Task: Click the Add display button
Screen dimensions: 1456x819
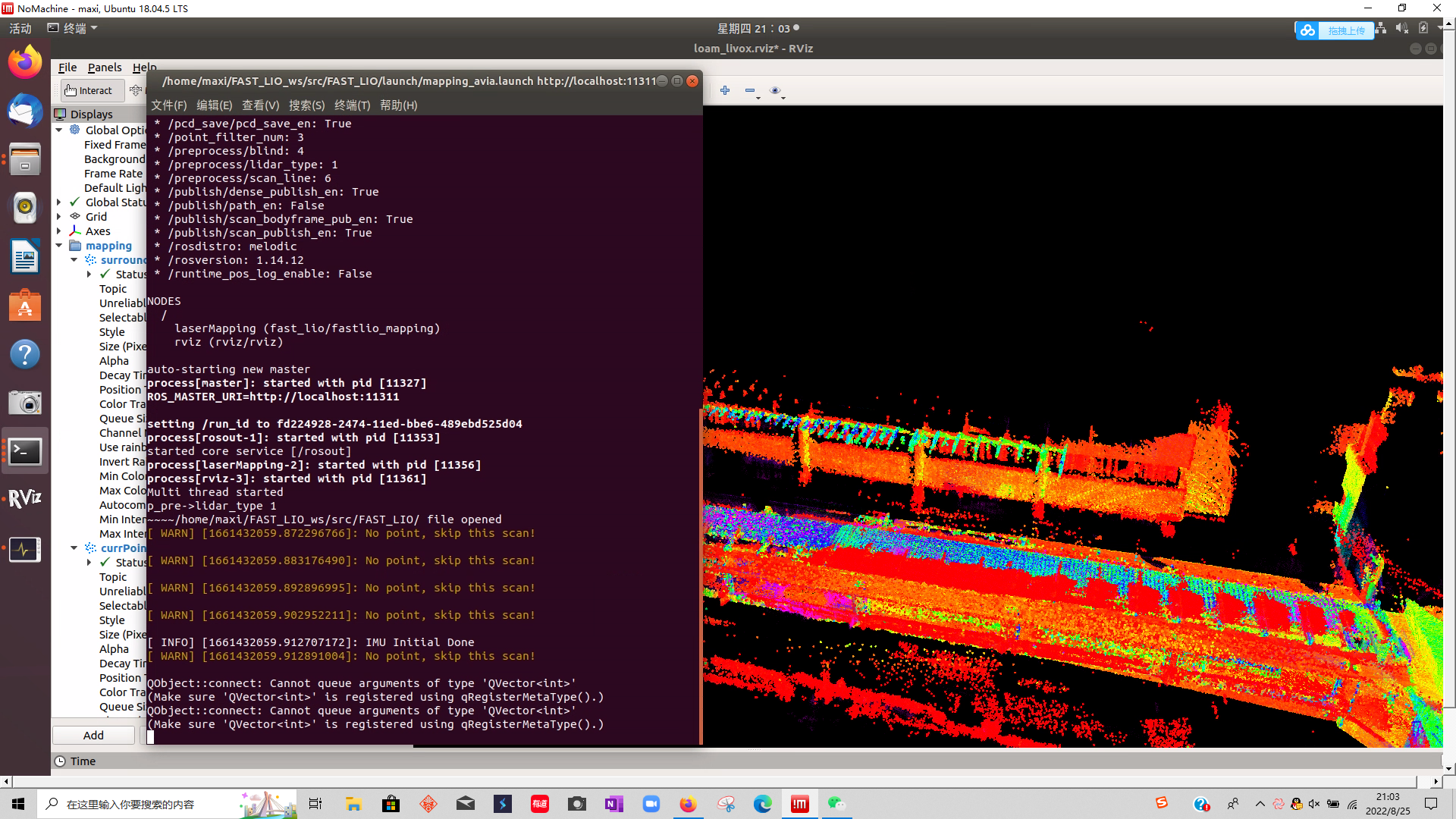Action: point(93,735)
